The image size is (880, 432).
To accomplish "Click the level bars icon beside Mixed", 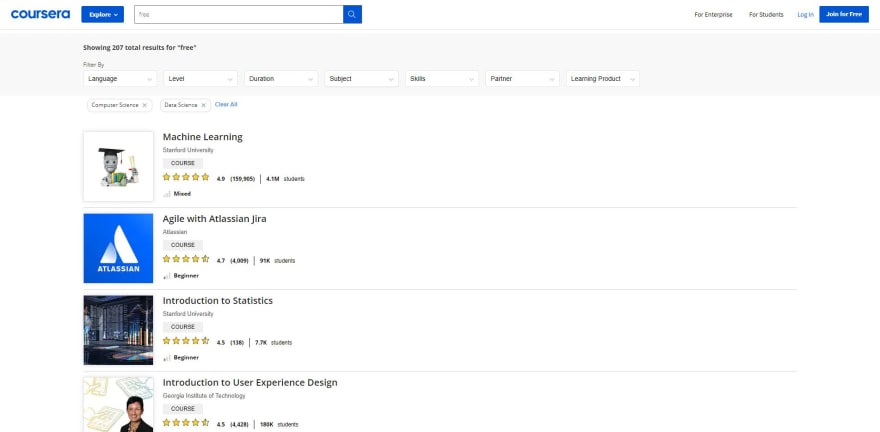I will [167, 194].
